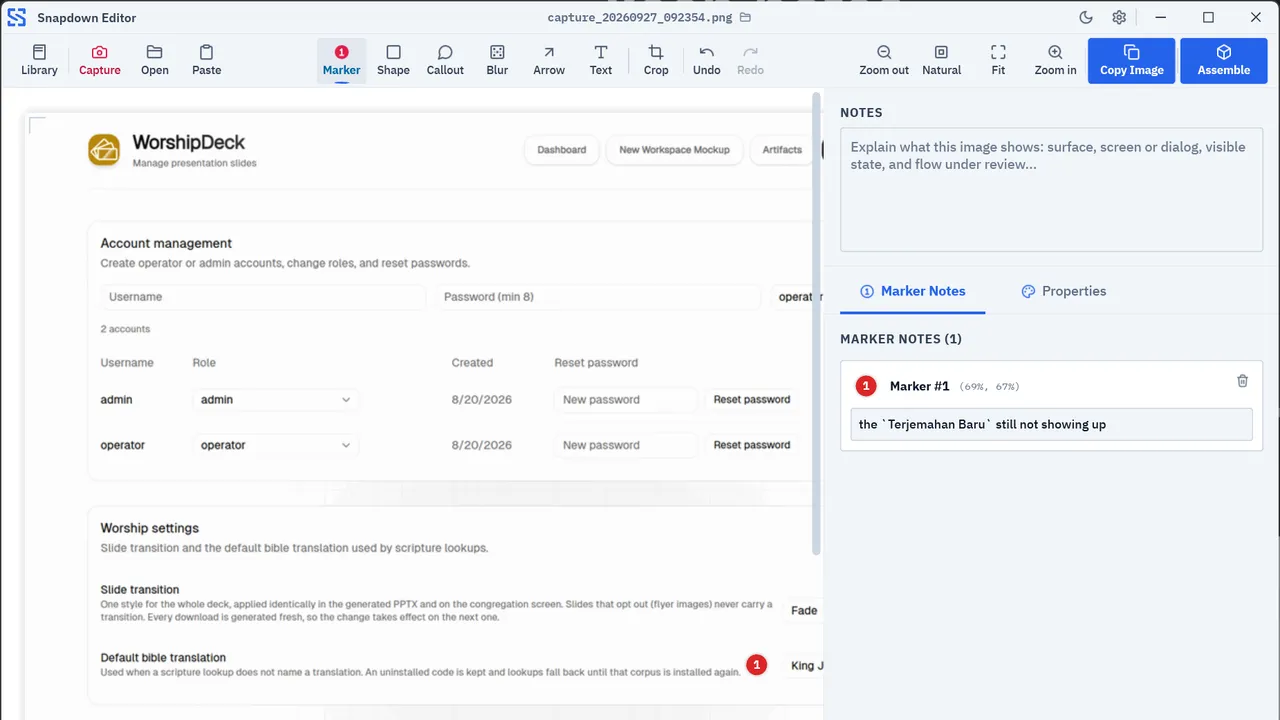Click the Open file tool
This screenshot has height=720, width=1280.
click(154, 60)
